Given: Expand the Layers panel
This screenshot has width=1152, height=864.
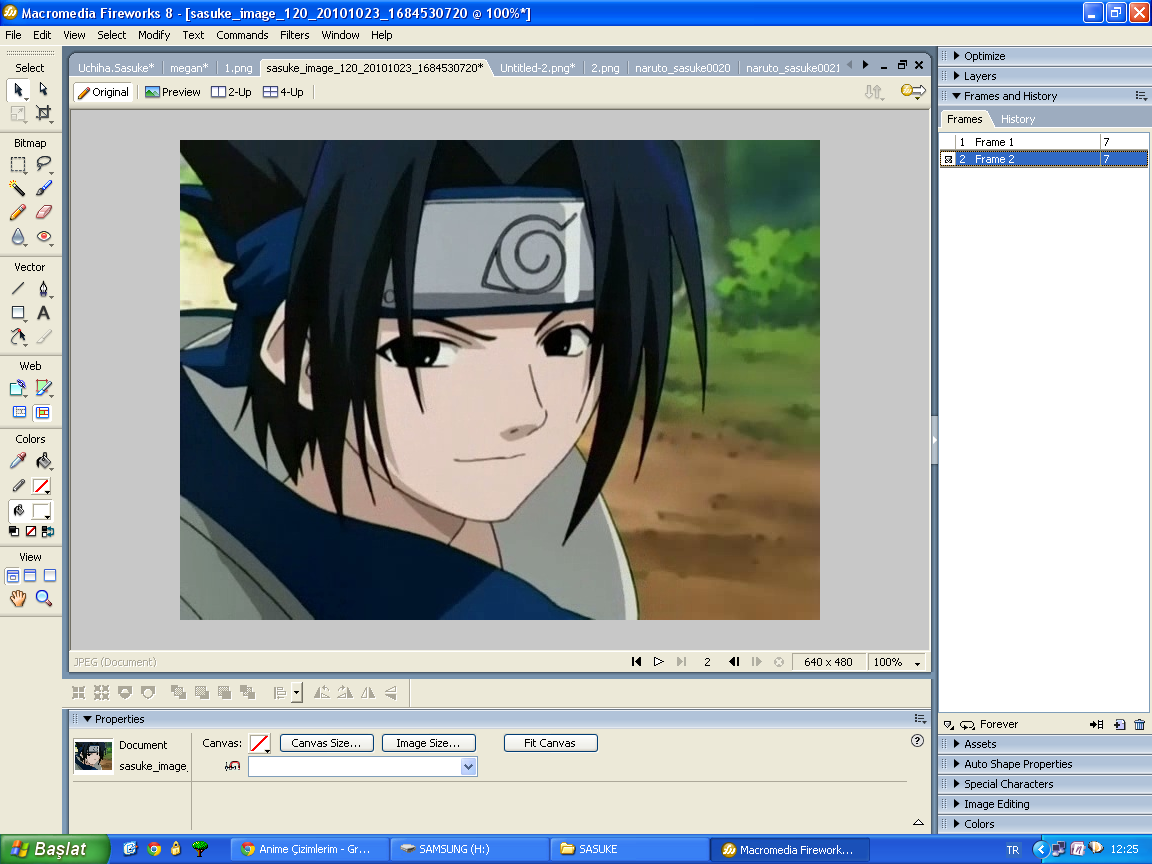Looking at the screenshot, I should (x=957, y=76).
